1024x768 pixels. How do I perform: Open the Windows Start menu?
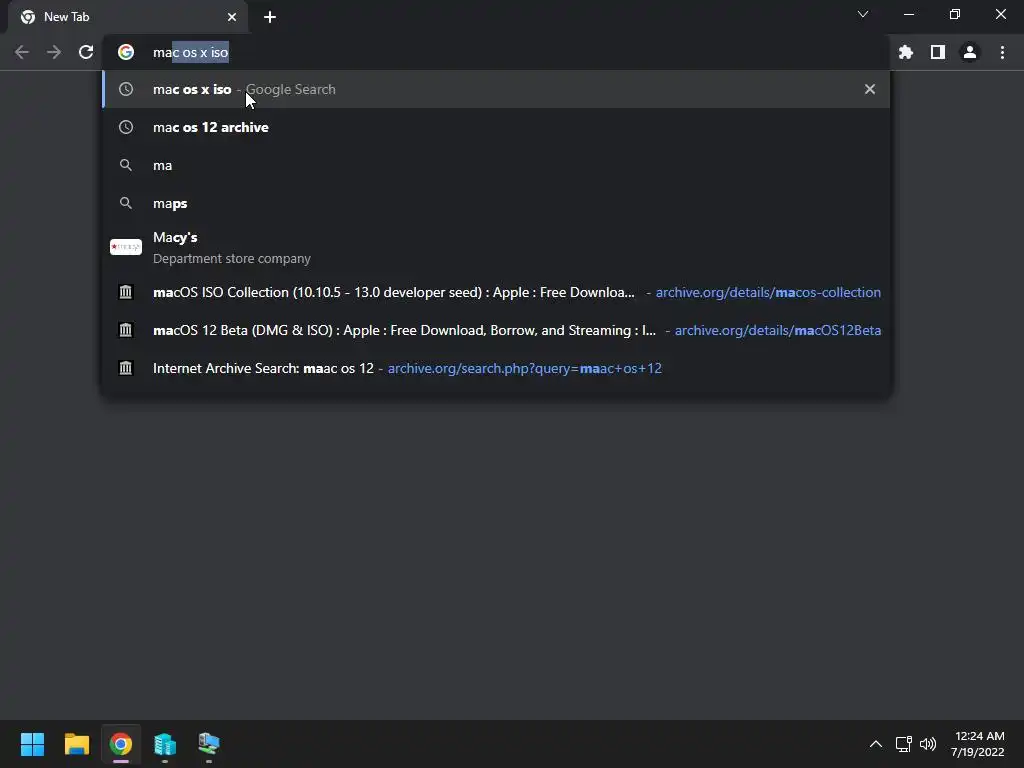click(32, 744)
